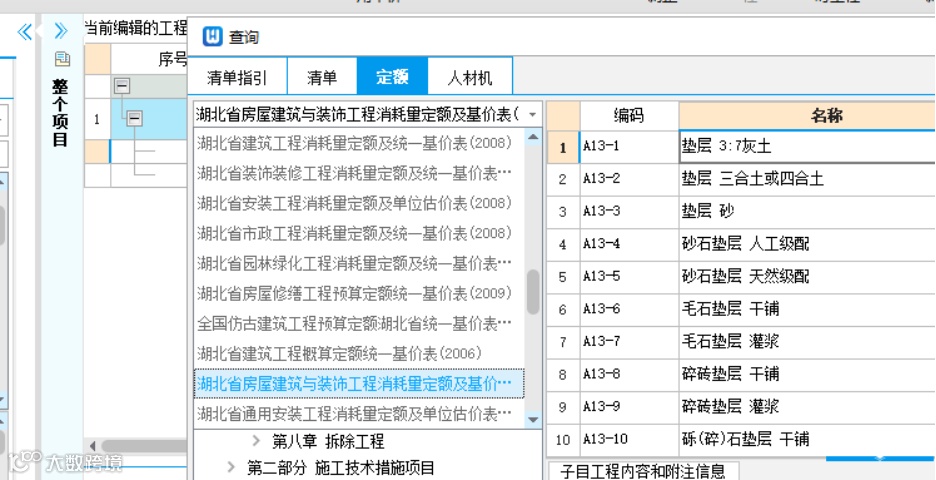Click code cell A13-10
936x480 pixels.
(629, 440)
